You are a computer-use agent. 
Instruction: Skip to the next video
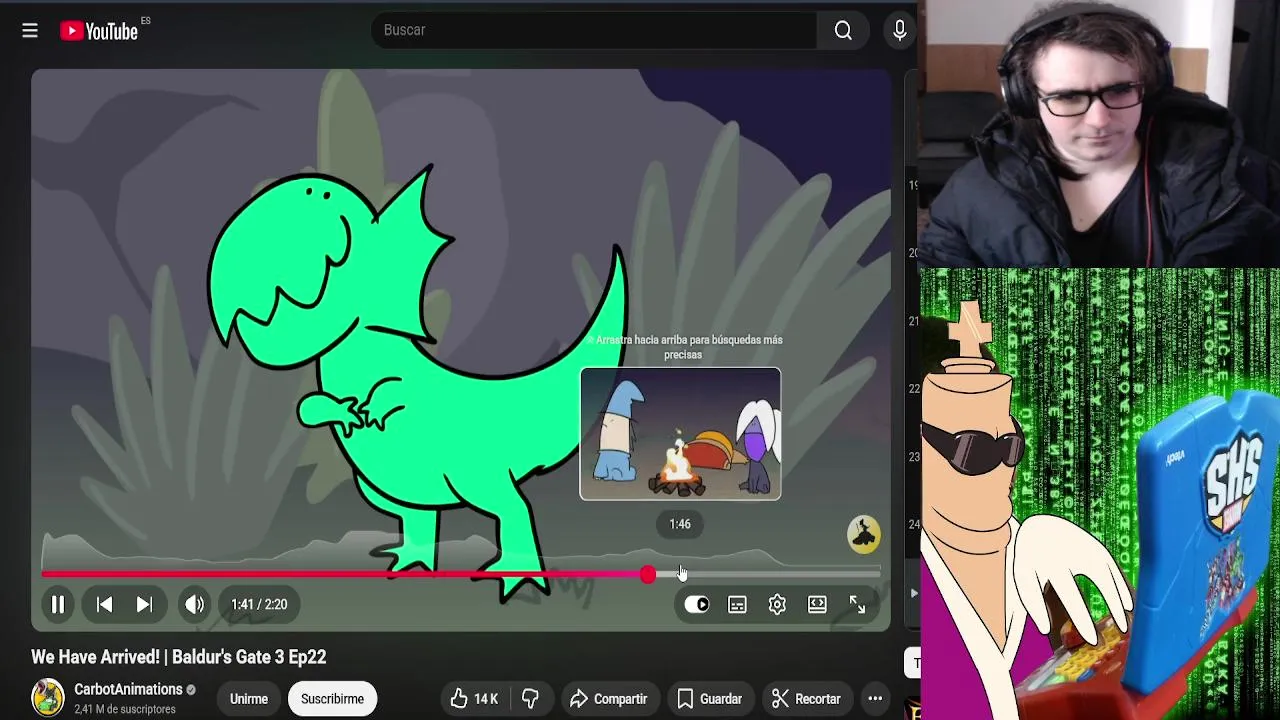[144, 604]
